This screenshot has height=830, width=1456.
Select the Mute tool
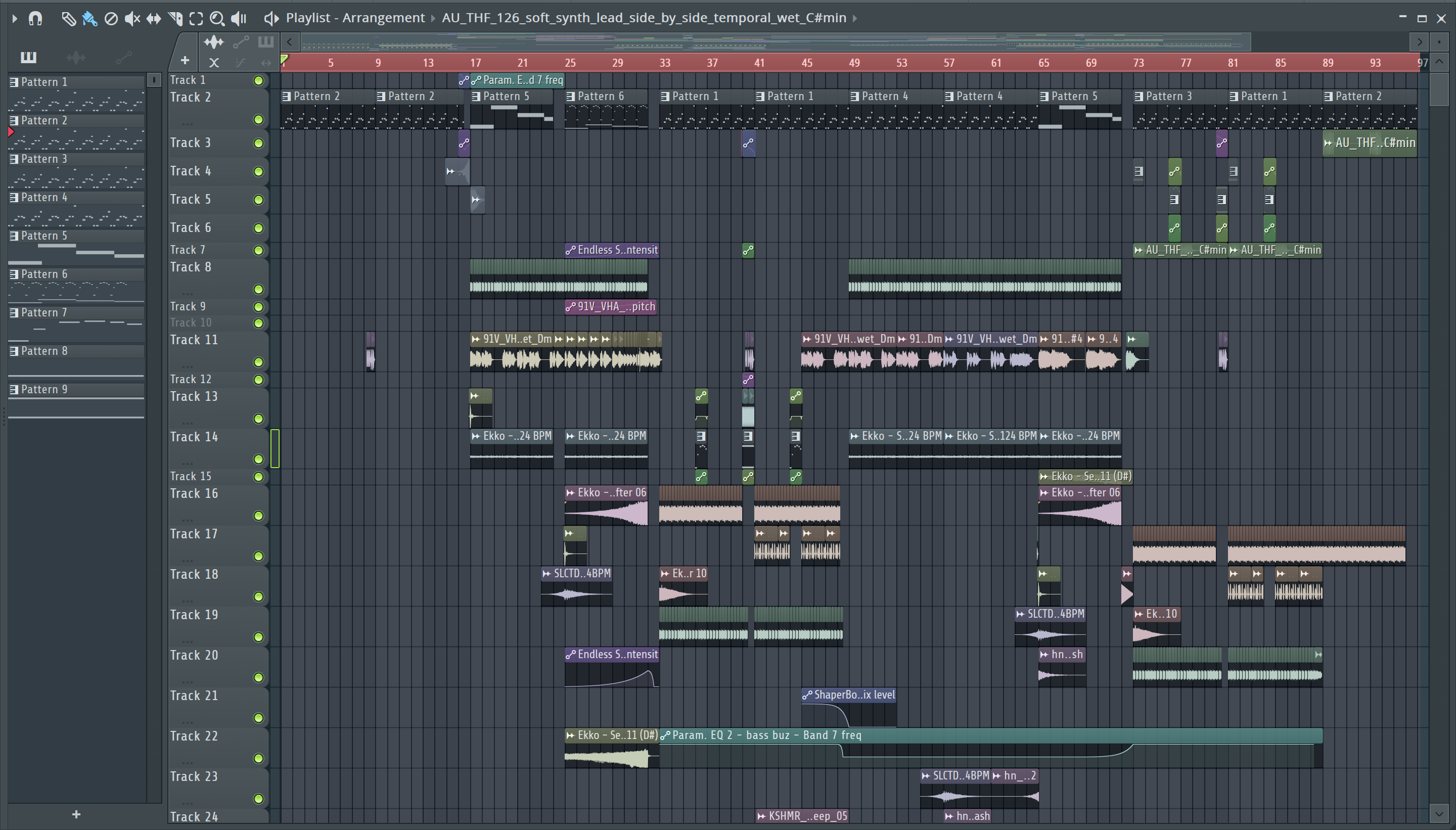132,19
